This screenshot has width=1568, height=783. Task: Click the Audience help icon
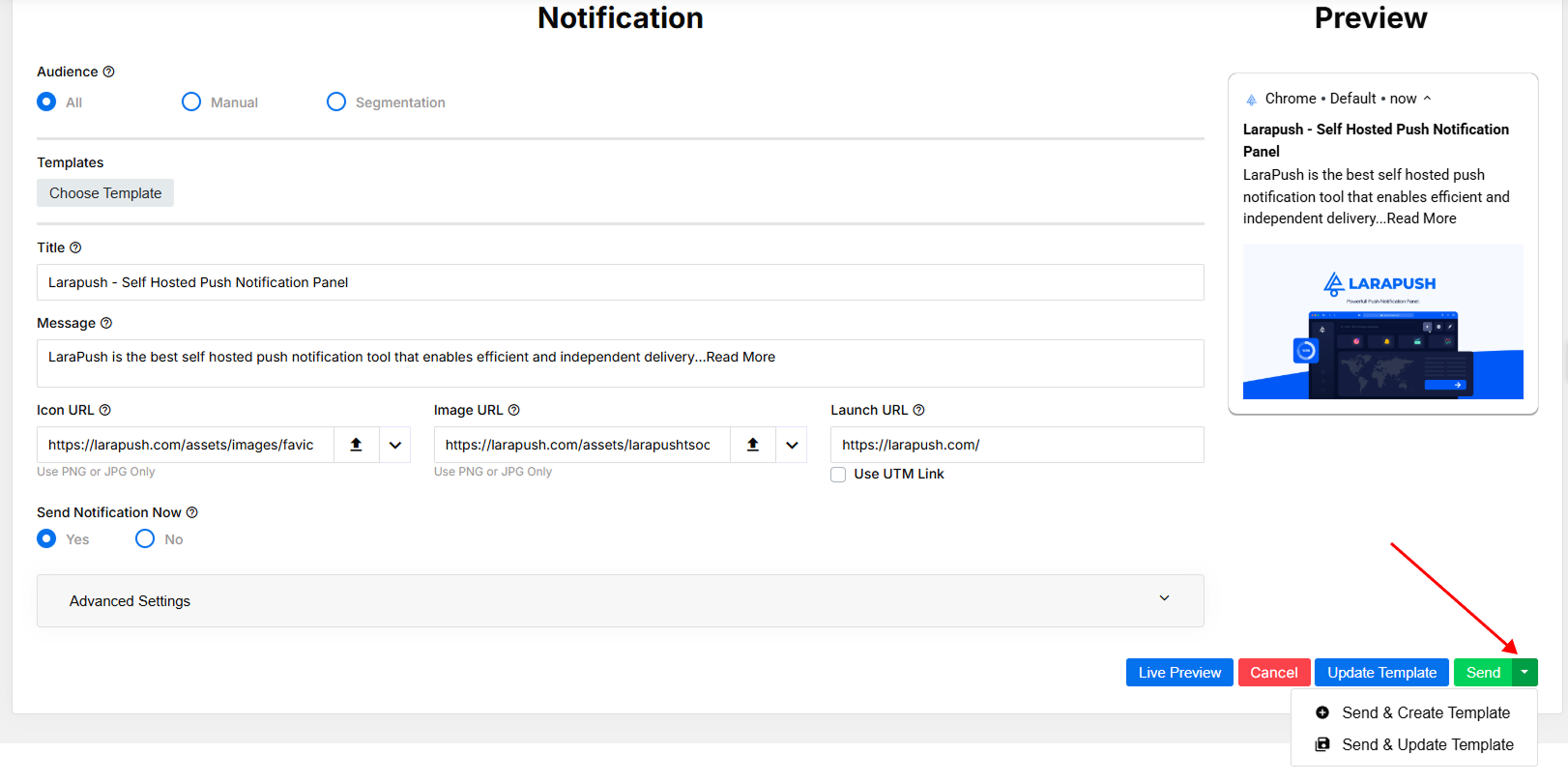tap(108, 72)
